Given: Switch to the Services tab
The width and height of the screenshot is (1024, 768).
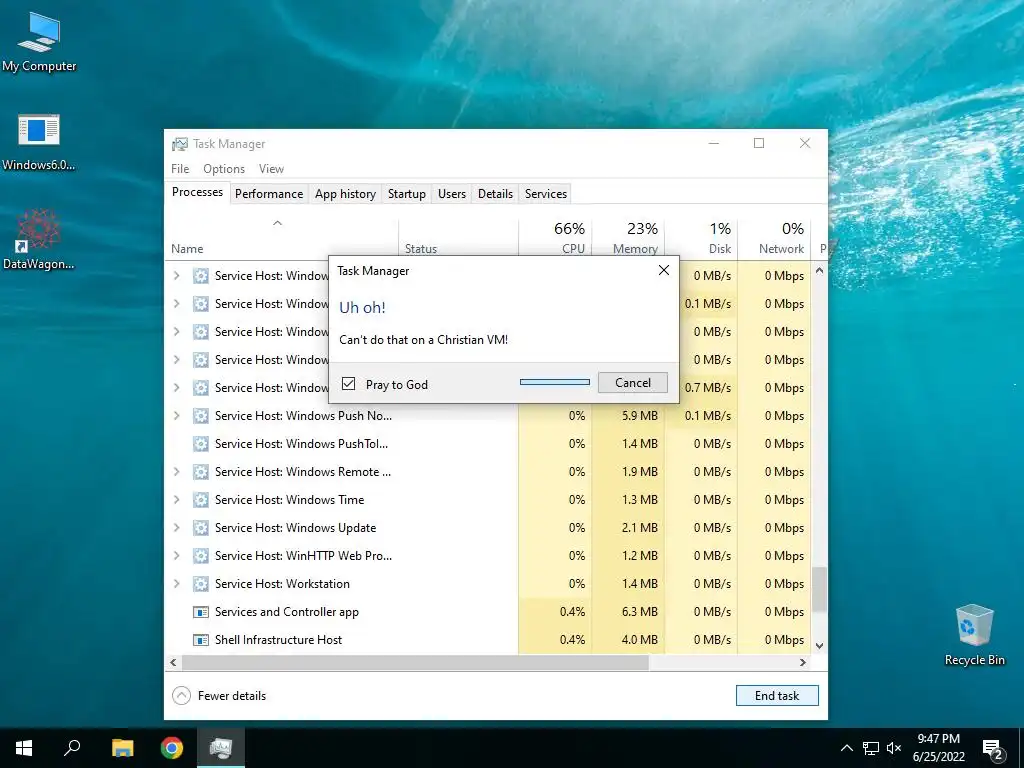Looking at the screenshot, I should point(546,193).
